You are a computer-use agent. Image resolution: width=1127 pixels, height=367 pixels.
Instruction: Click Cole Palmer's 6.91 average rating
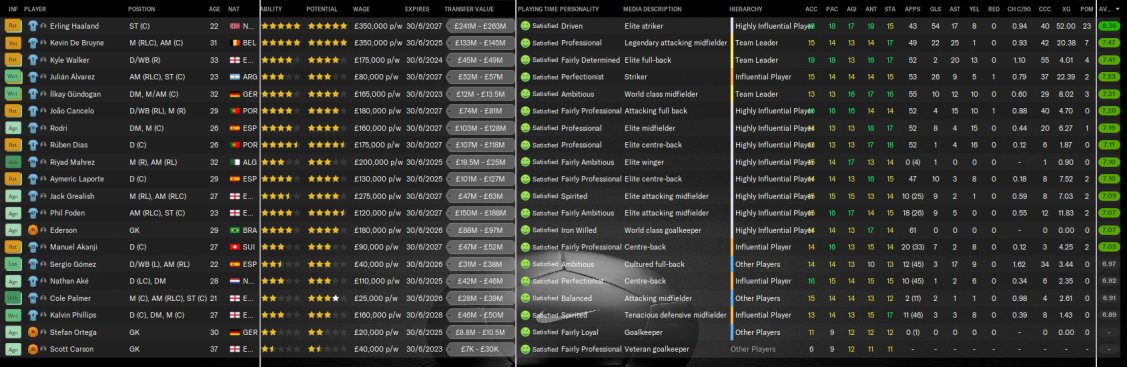click(1109, 298)
